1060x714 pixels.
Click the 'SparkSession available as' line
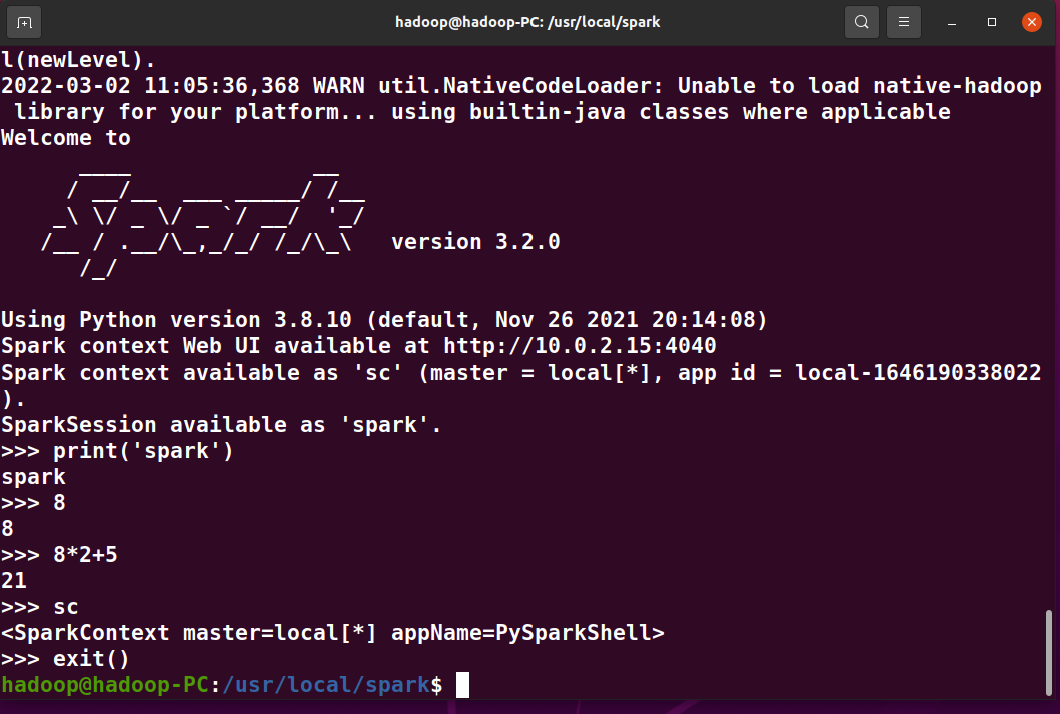click(x=221, y=425)
